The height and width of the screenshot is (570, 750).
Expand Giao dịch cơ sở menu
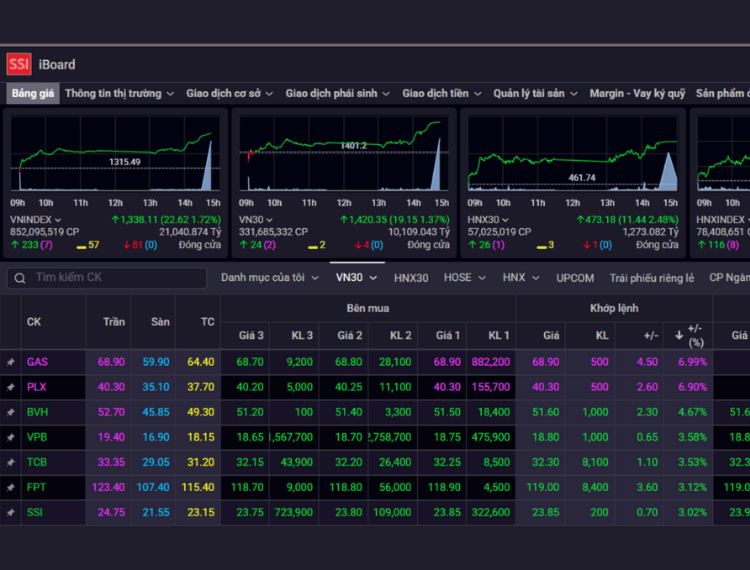click(x=230, y=93)
